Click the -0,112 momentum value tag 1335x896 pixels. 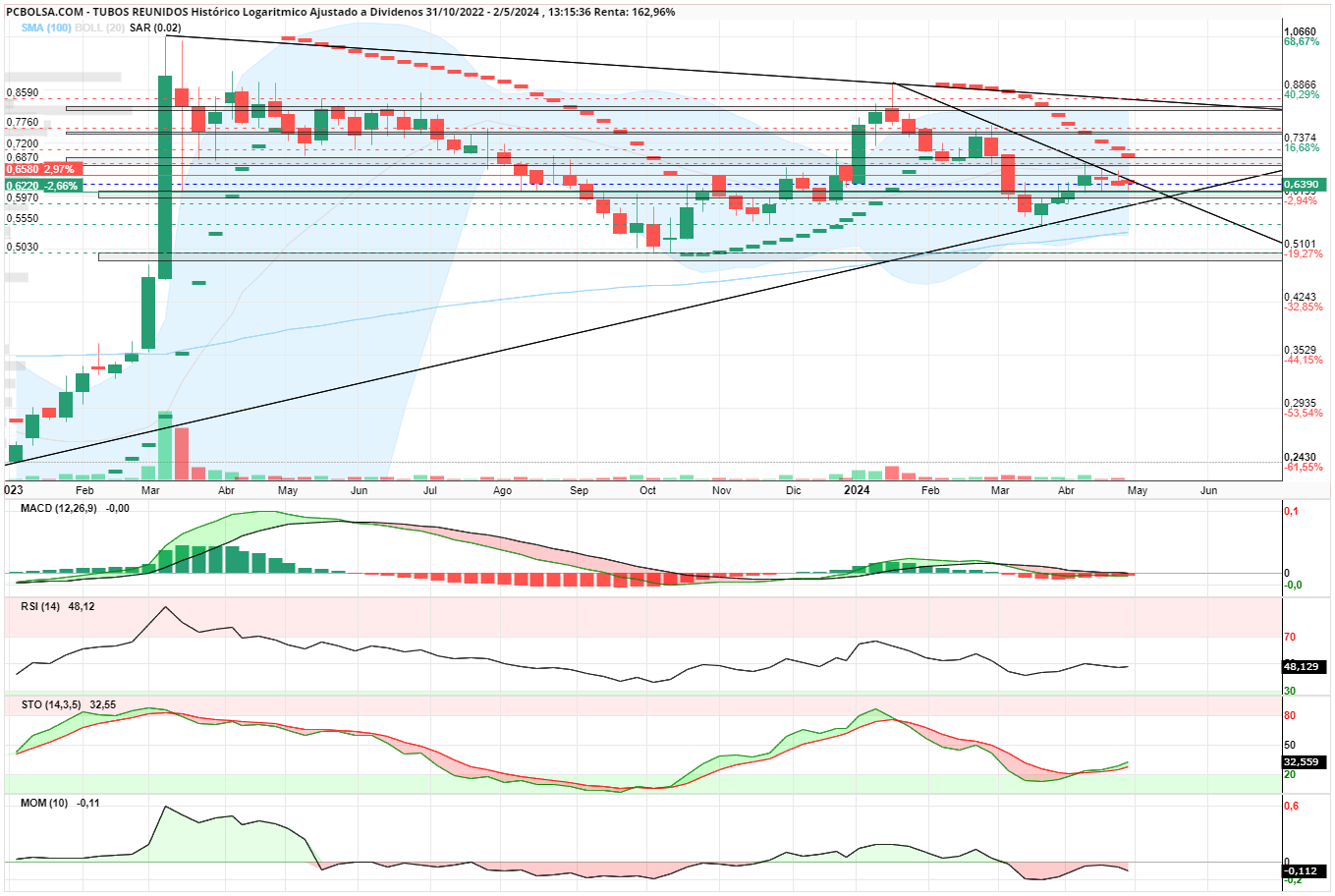[1306, 870]
